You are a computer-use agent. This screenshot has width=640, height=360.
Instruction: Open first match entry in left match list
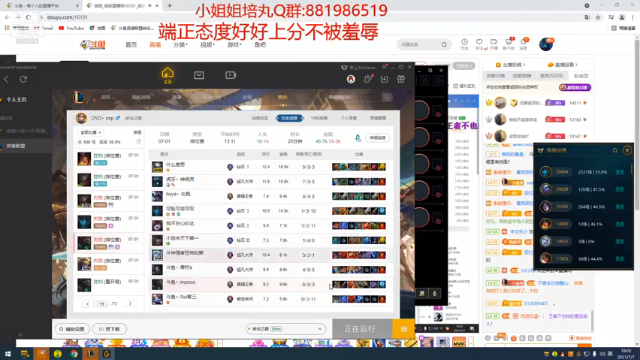(109, 158)
